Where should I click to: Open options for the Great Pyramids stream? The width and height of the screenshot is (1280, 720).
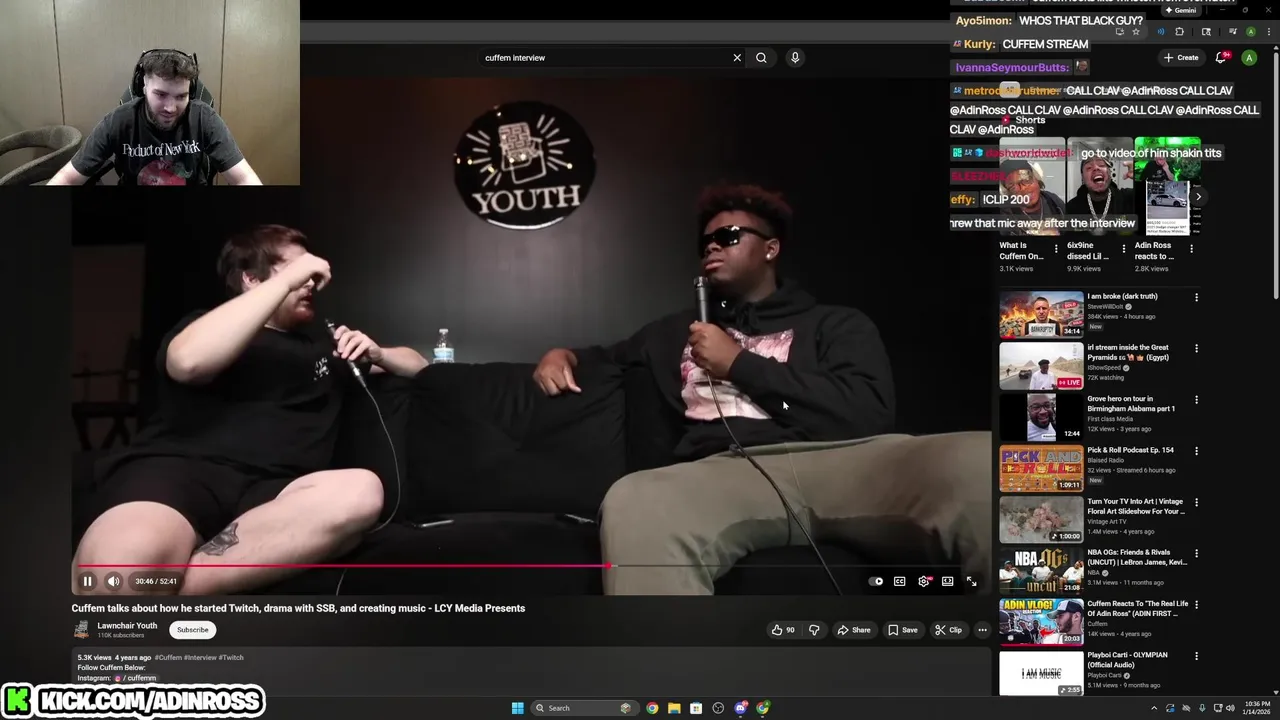(1196, 349)
